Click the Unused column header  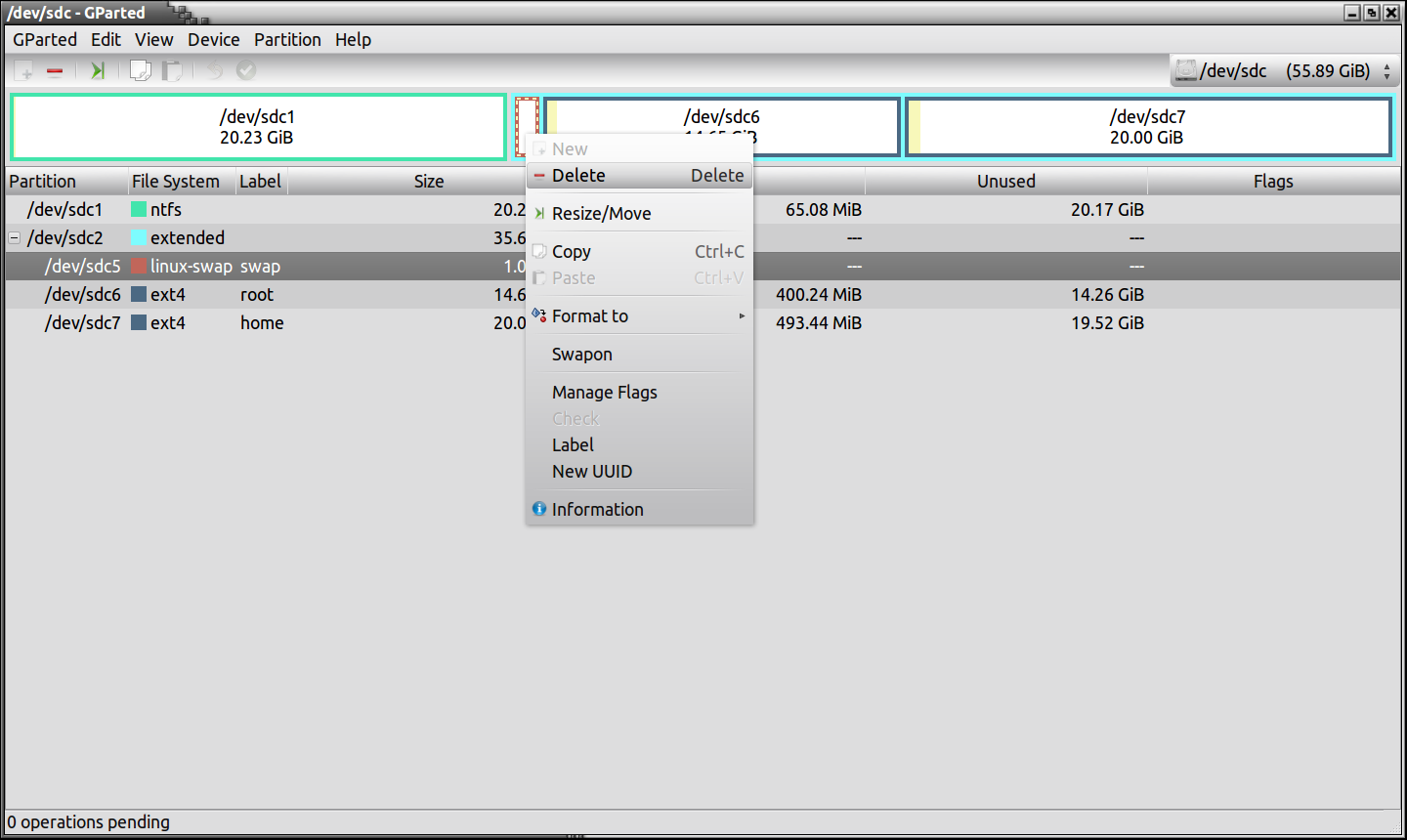(x=1005, y=181)
